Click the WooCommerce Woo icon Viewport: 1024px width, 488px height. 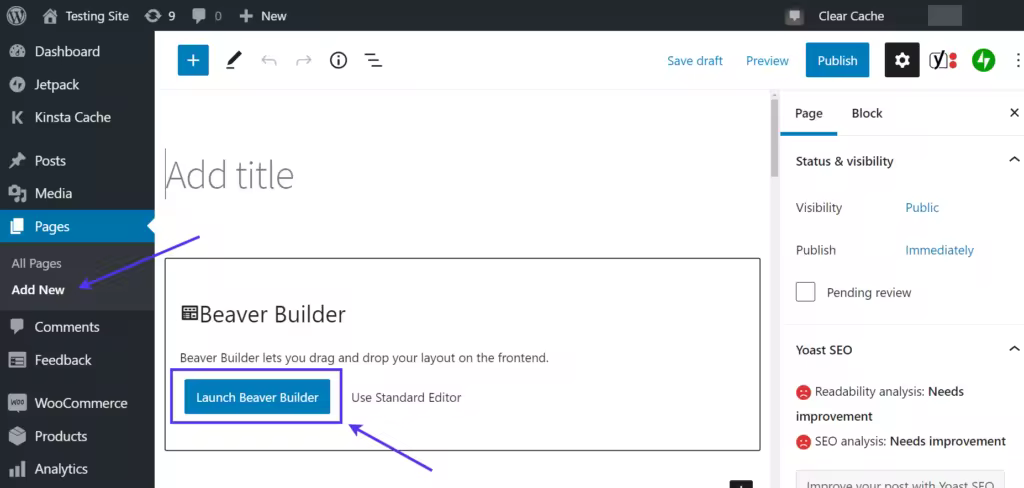17,402
